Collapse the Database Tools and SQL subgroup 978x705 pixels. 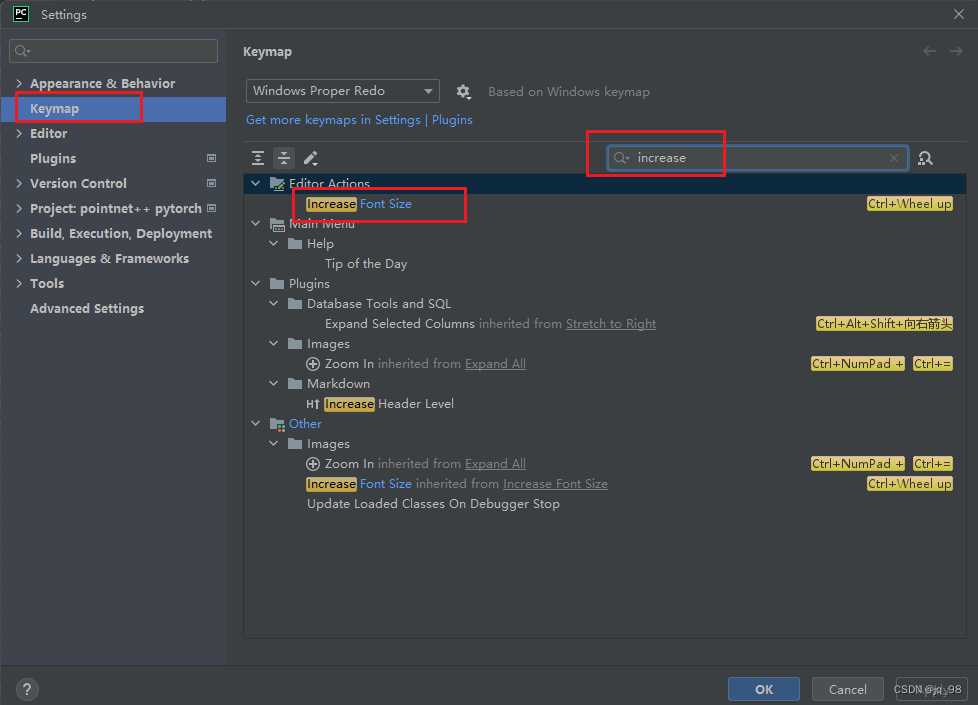[x=273, y=303]
